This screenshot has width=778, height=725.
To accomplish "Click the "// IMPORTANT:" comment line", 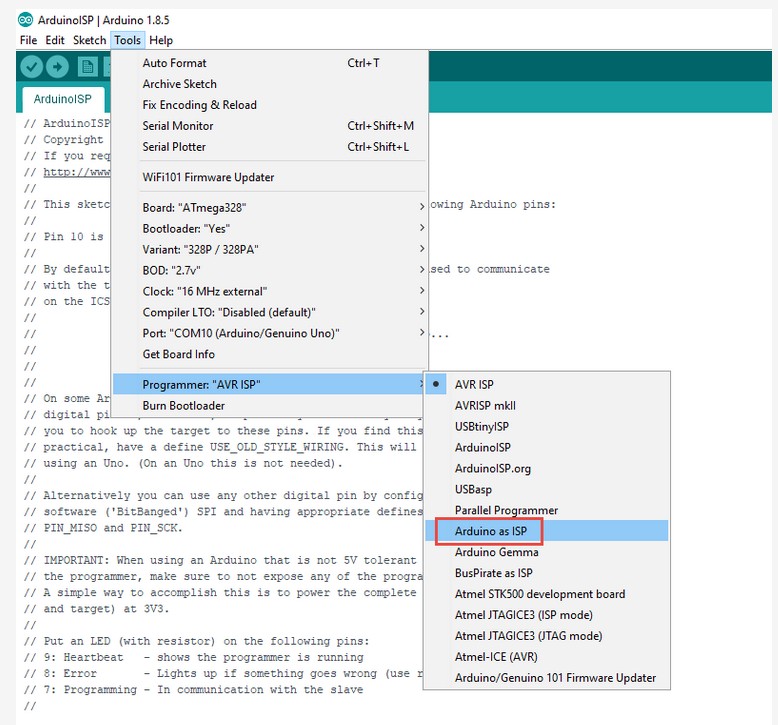I will (x=220, y=560).
